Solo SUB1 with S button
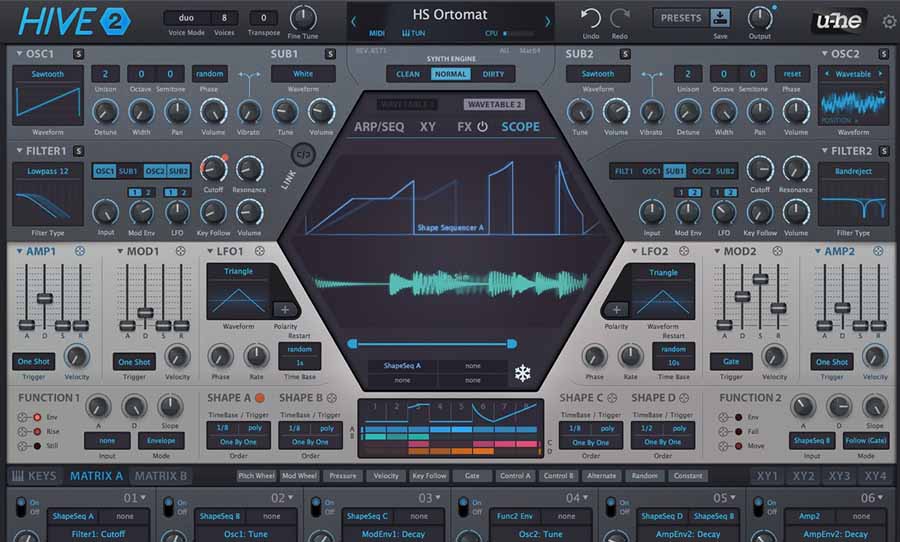This screenshot has height=542, width=900. click(330, 54)
